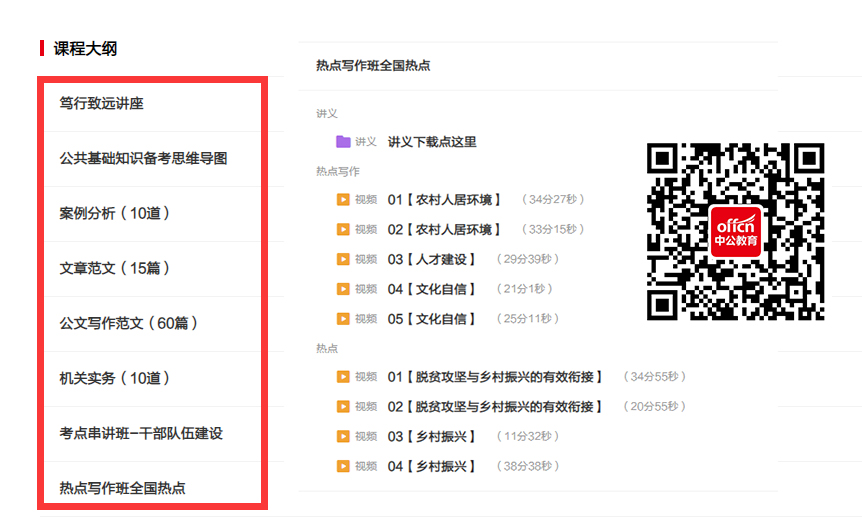Click video icon for 01 农村人居环境
The width and height of the screenshot is (862, 523).
[x=343, y=200]
